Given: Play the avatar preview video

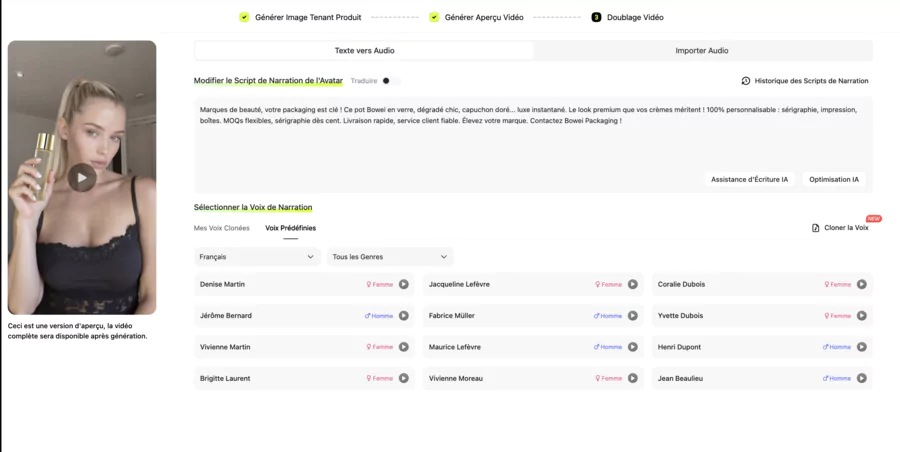Looking at the screenshot, I should pyautogui.click(x=82, y=178).
